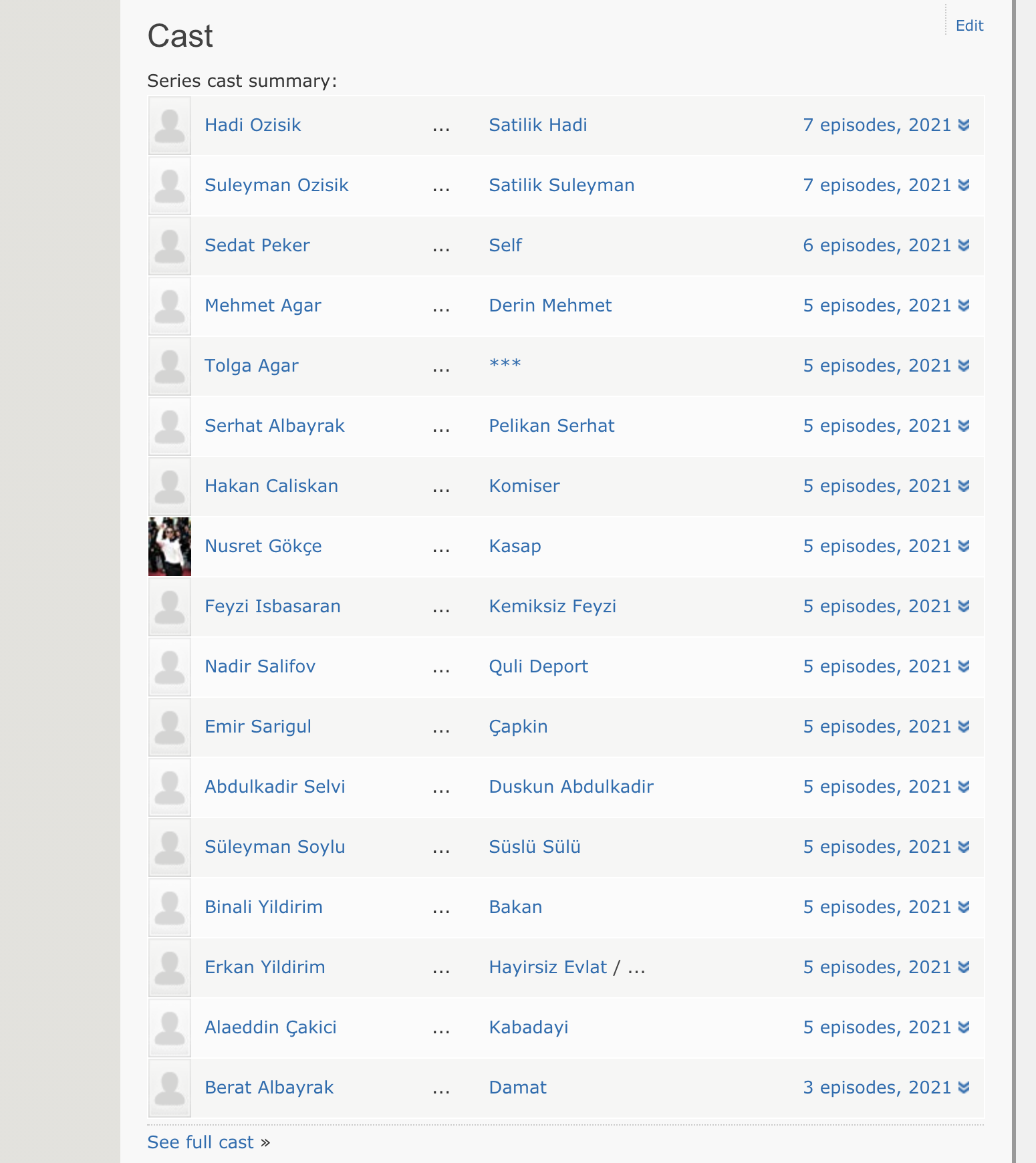
Task: Open Erkan Yildirim's Hayirsiz Evlat character
Action: [547, 967]
